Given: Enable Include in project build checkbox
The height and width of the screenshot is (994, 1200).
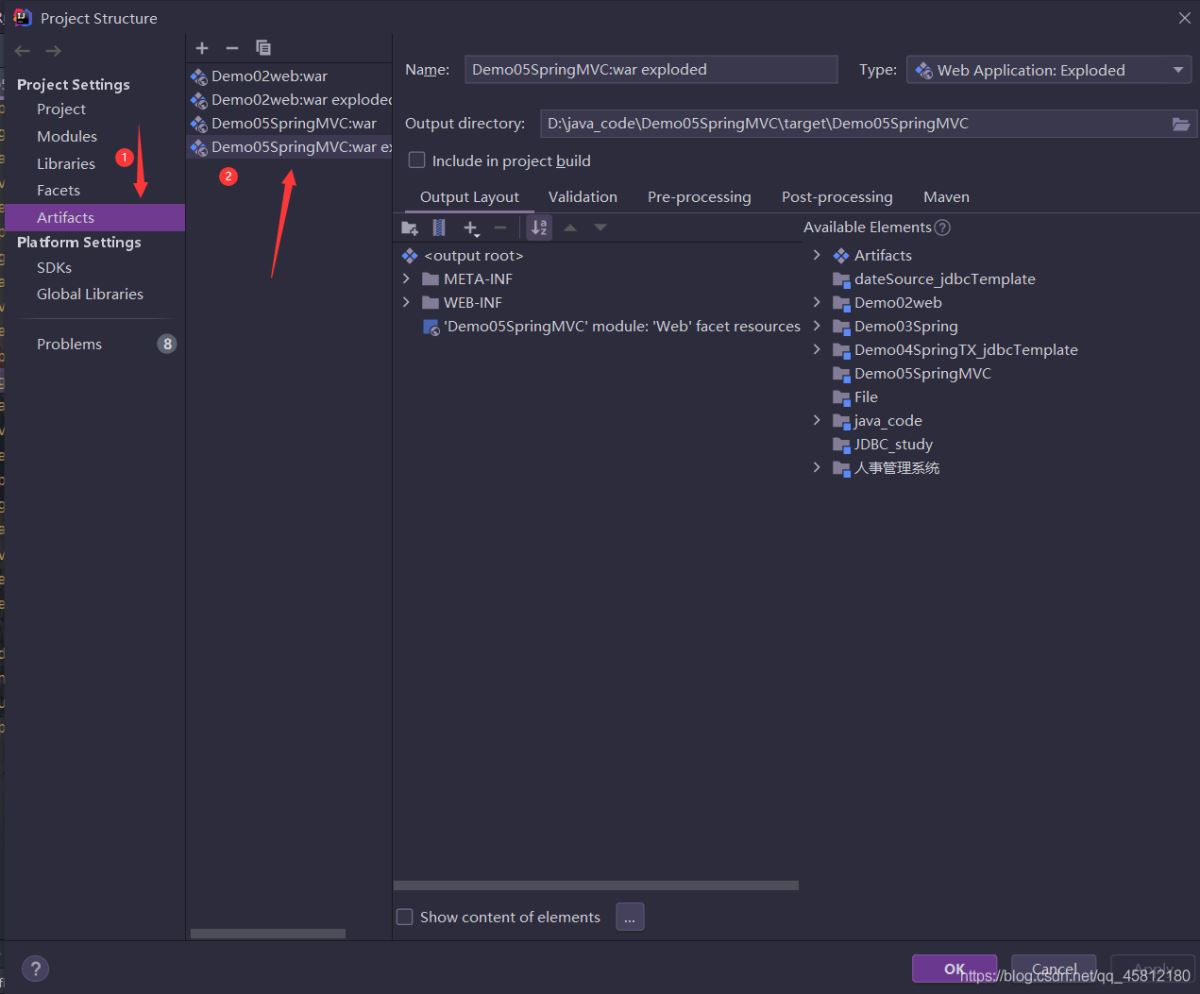Looking at the screenshot, I should tap(417, 161).
